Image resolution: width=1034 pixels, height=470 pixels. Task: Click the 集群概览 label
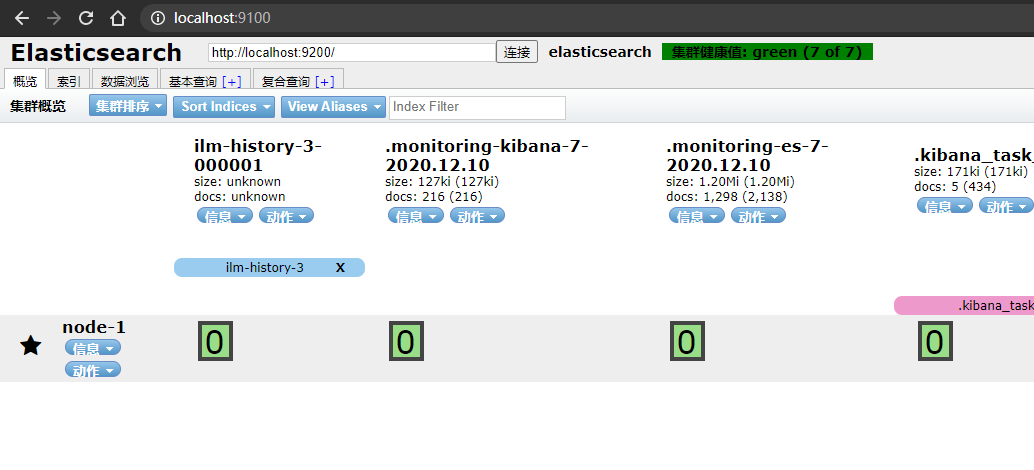click(x=38, y=107)
